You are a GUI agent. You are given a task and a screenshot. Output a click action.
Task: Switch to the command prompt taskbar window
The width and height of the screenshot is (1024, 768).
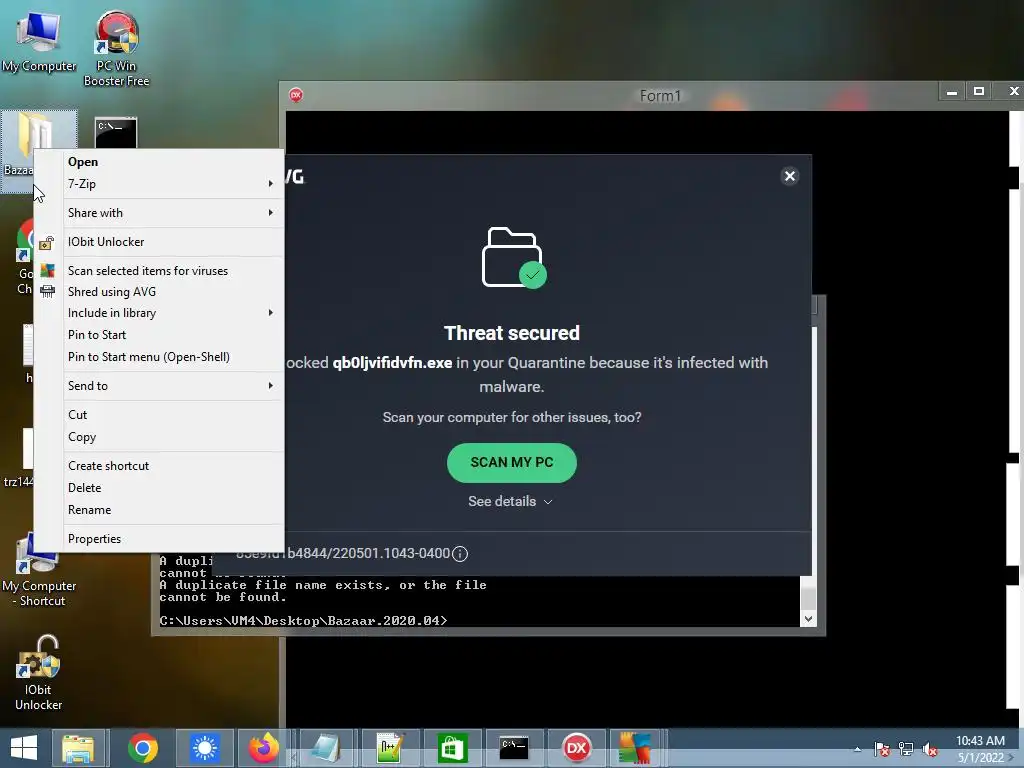[x=514, y=748]
